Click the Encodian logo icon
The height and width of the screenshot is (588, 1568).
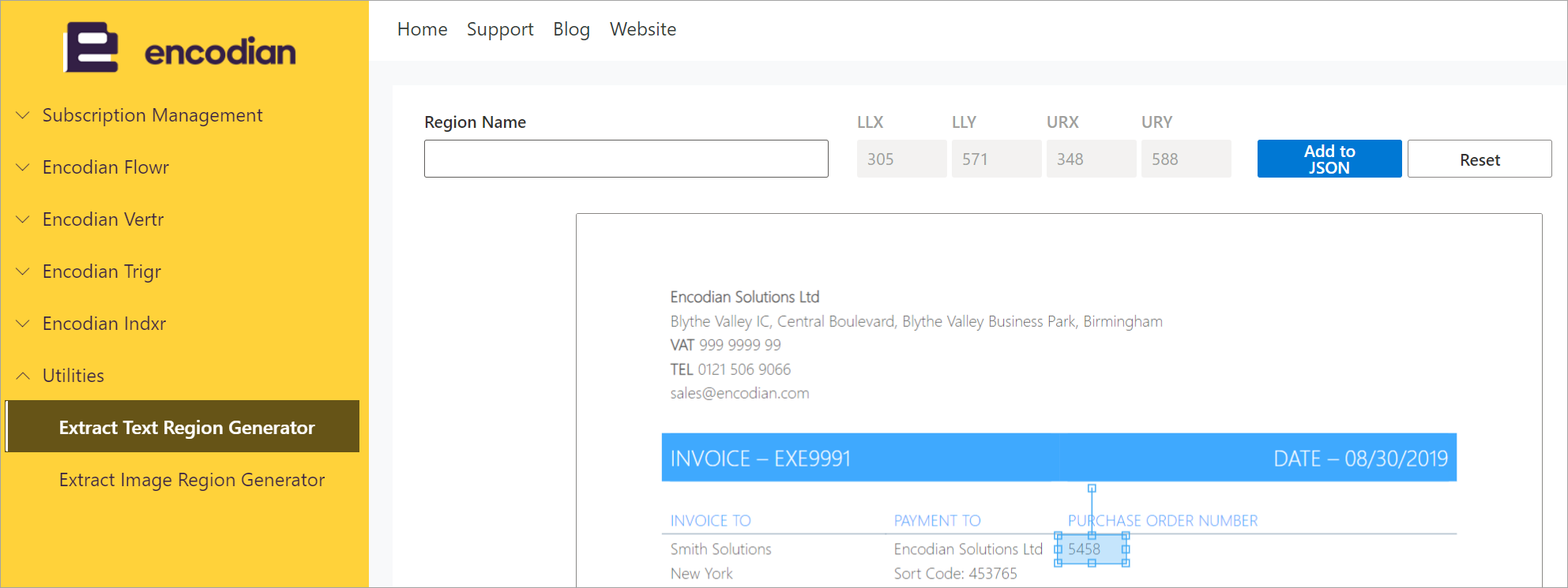point(92,47)
